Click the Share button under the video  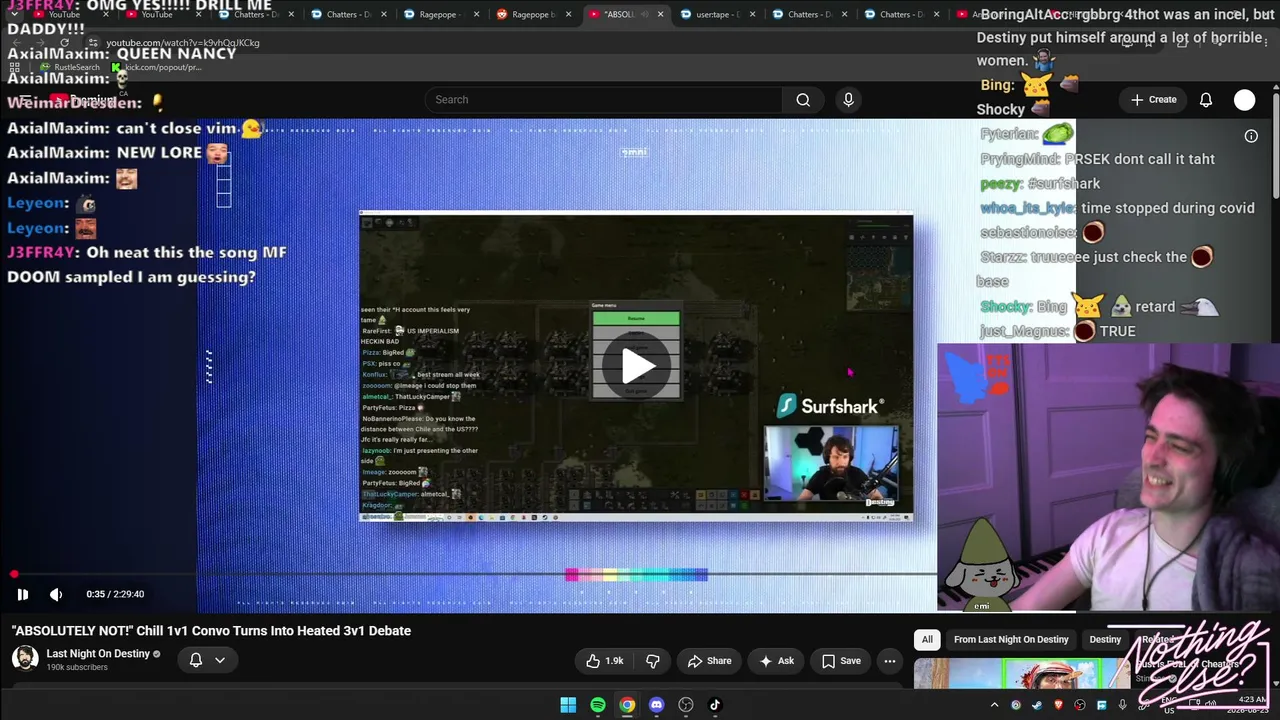(709, 661)
